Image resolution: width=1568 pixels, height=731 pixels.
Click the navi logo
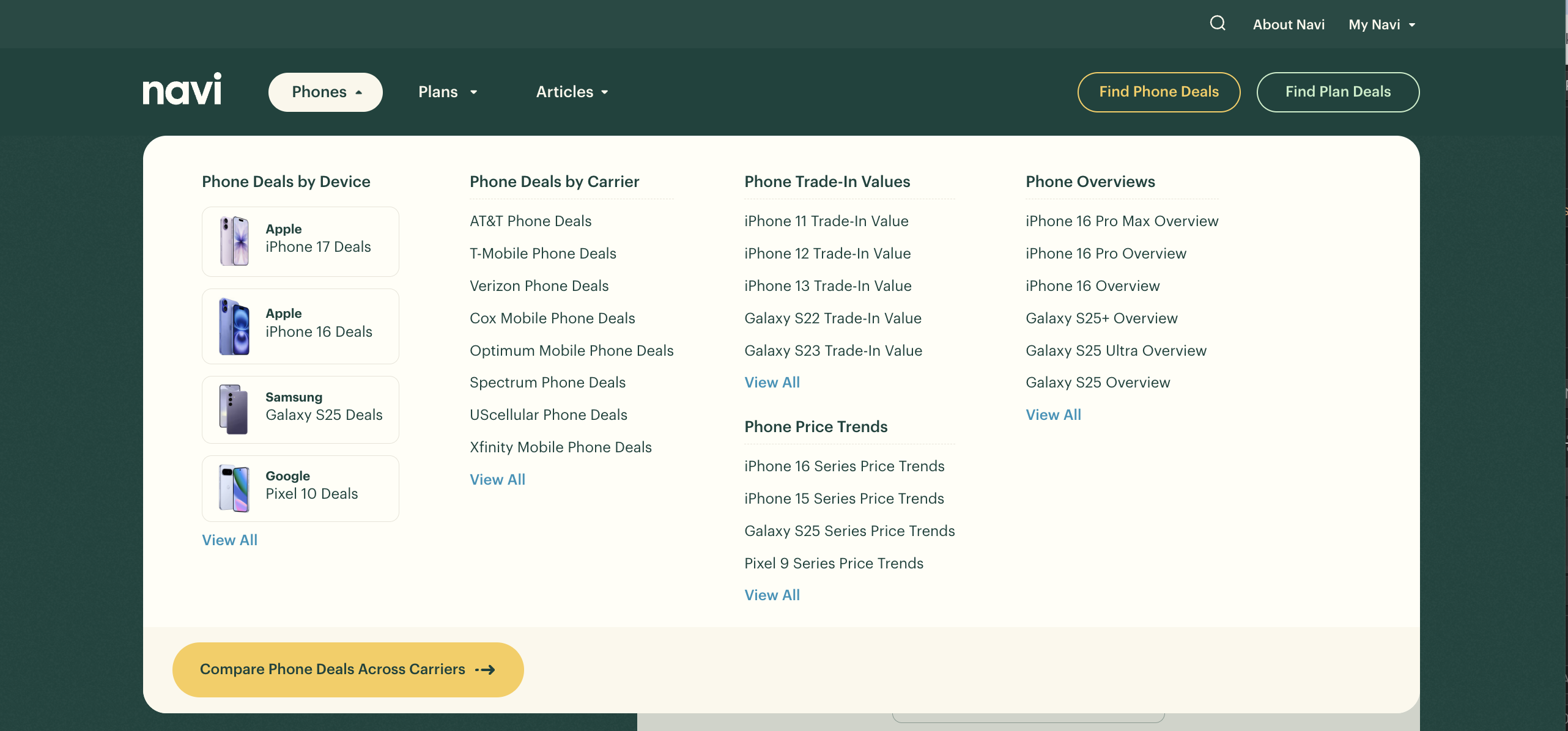pyautogui.click(x=182, y=90)
